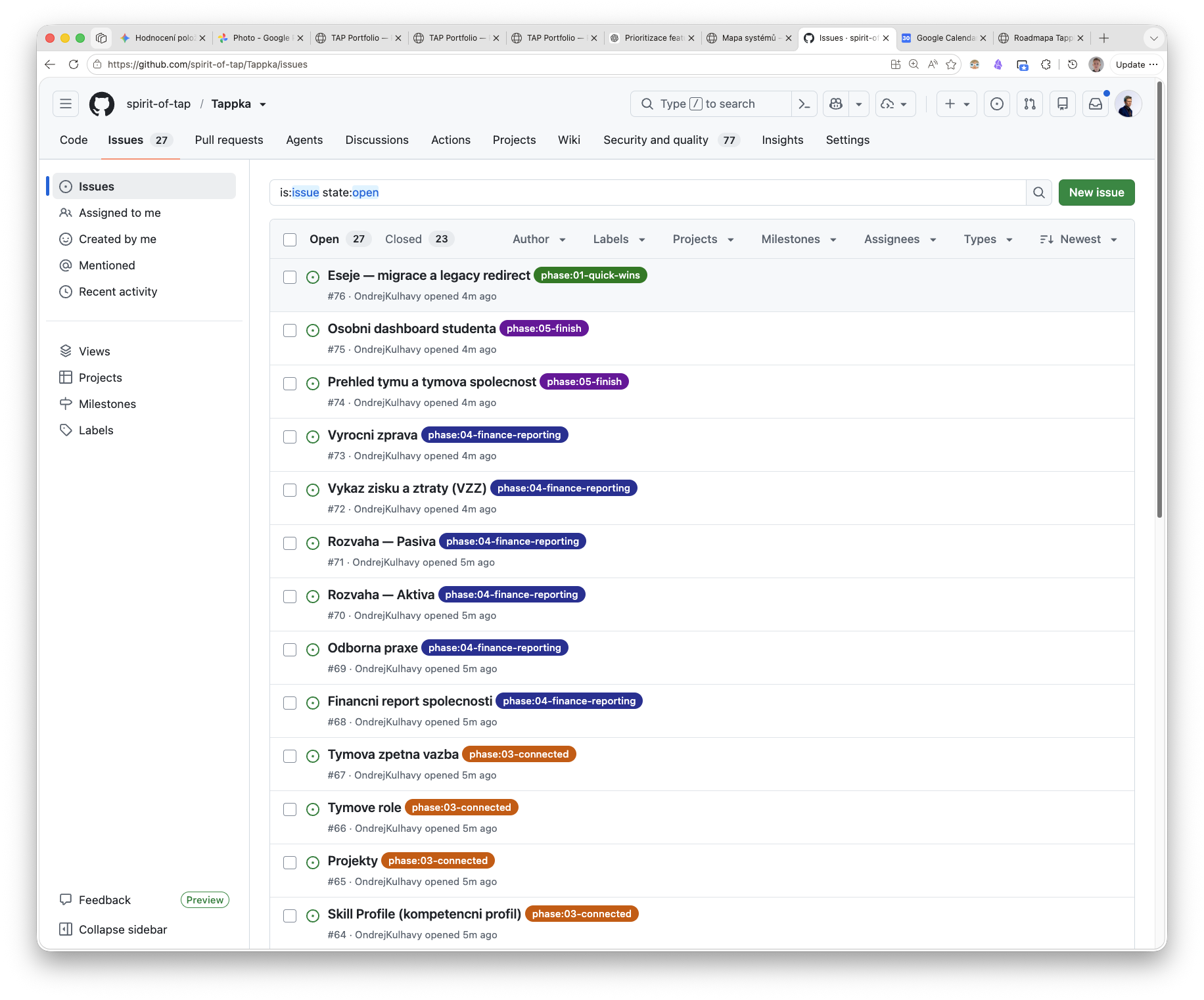Open the Actions tab
The height and width of the screenshot is (1000, 1204).
tap(451, 140)
